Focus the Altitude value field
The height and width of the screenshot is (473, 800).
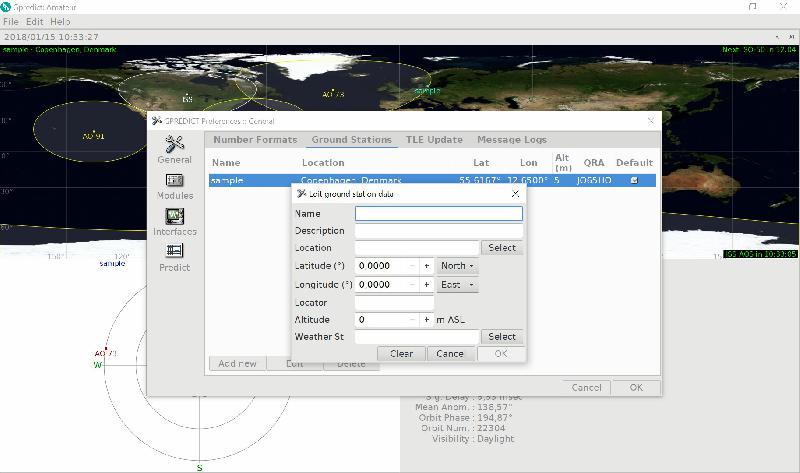(x=381, y=320)
